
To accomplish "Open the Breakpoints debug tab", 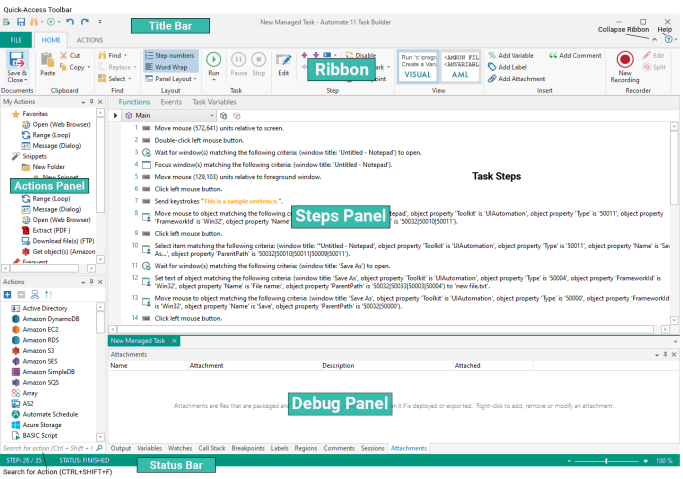I will (x=249, y=448).
